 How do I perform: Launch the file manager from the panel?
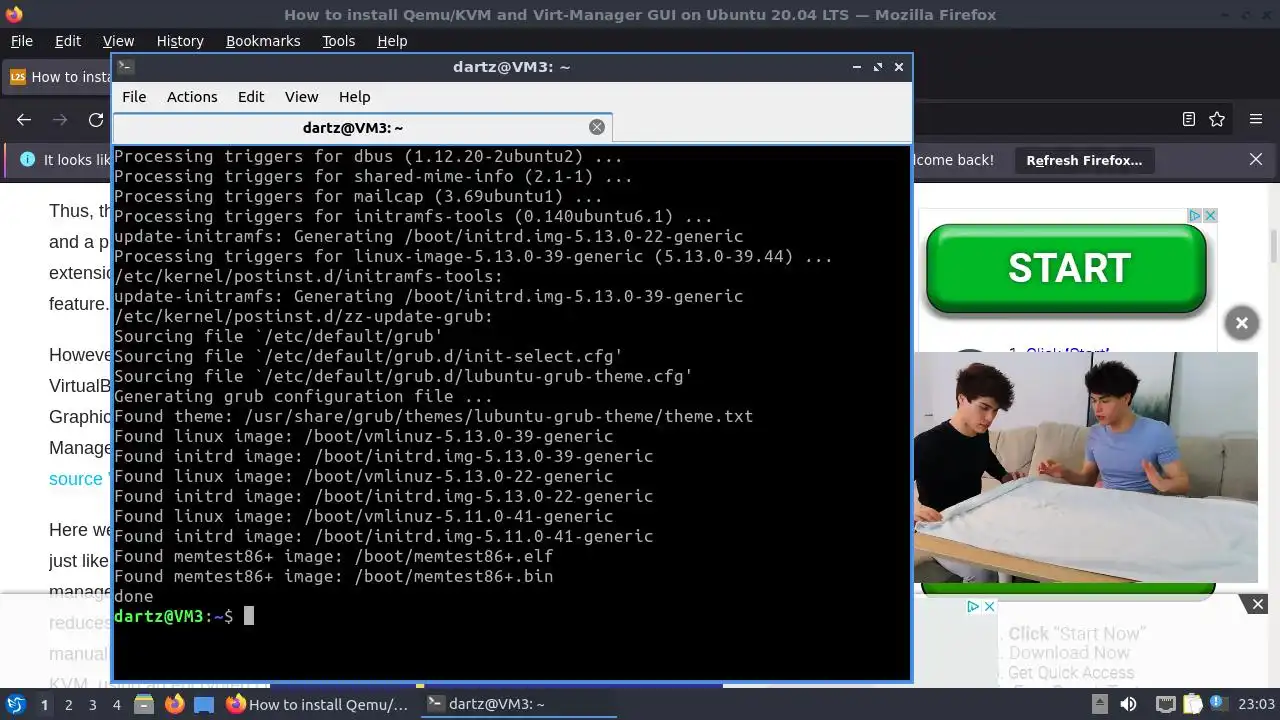tap(143, 704)
